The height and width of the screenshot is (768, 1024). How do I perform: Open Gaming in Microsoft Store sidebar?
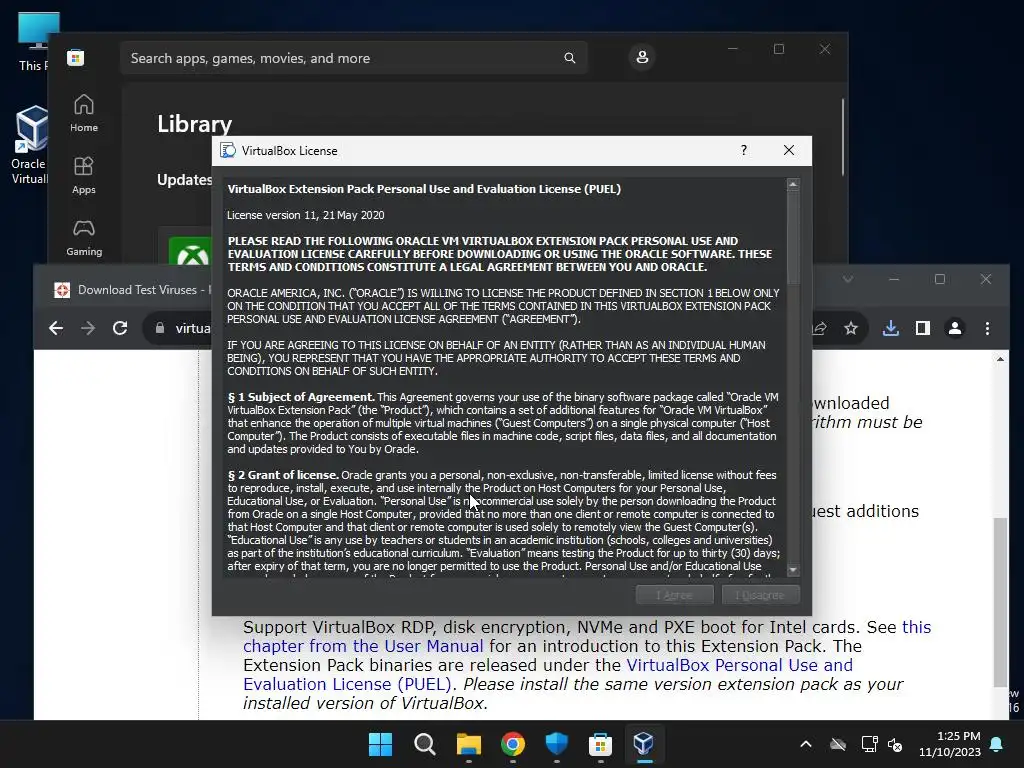click(x=84, y=238)
